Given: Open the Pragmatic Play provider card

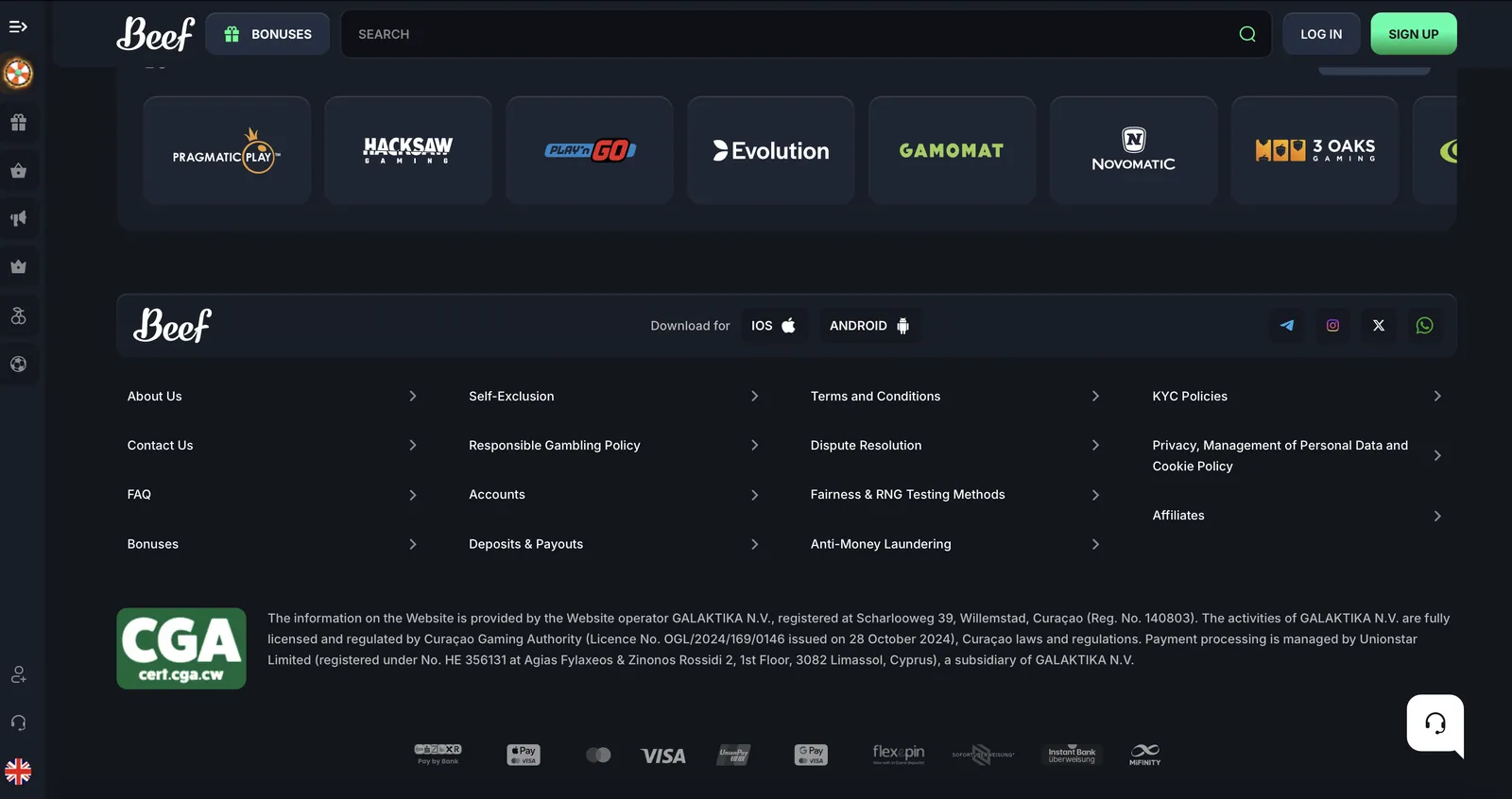Looking at the screenshot, I should point(227,151).
